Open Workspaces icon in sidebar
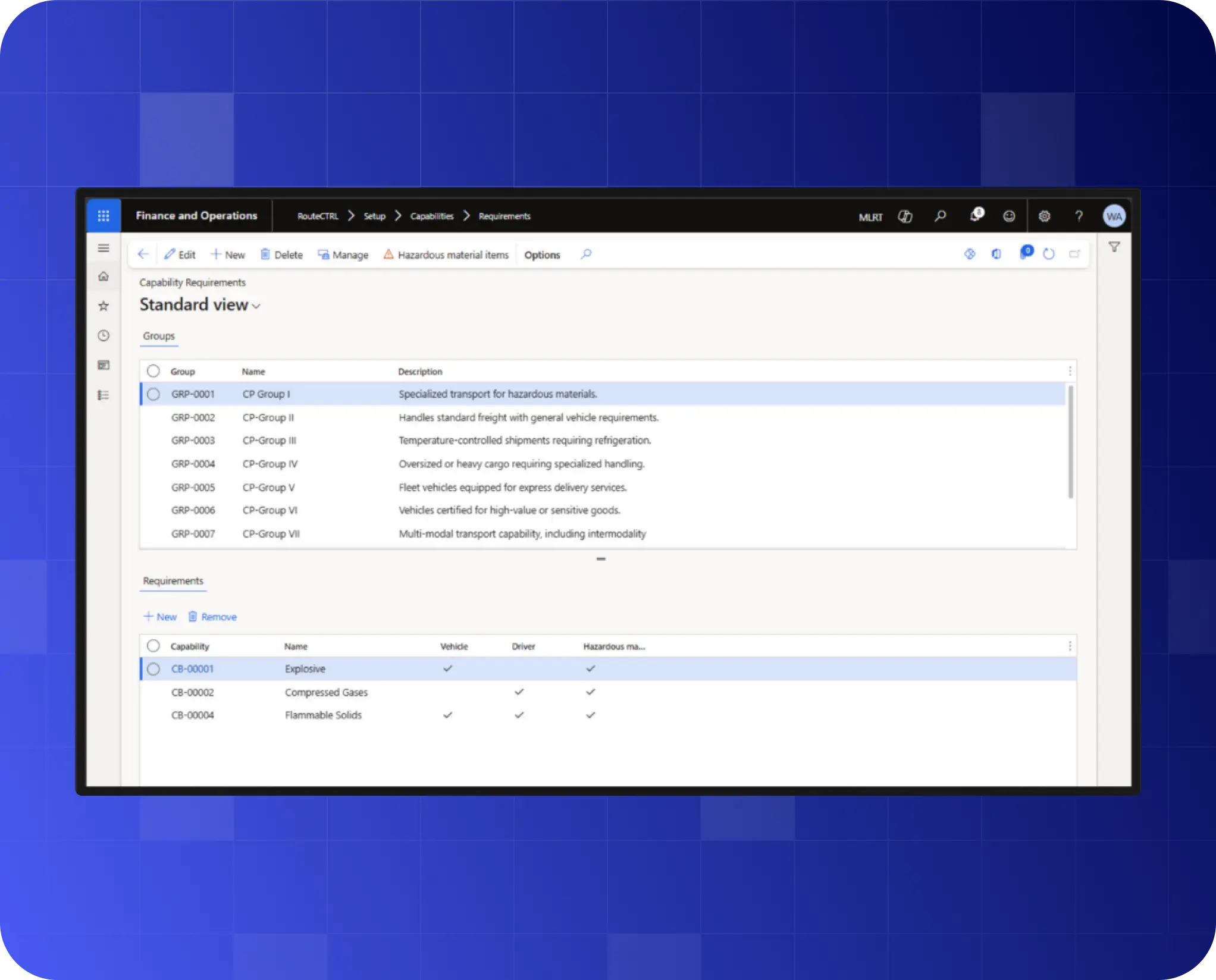This screenshot has width=1216, height=980. pos(104,365)
